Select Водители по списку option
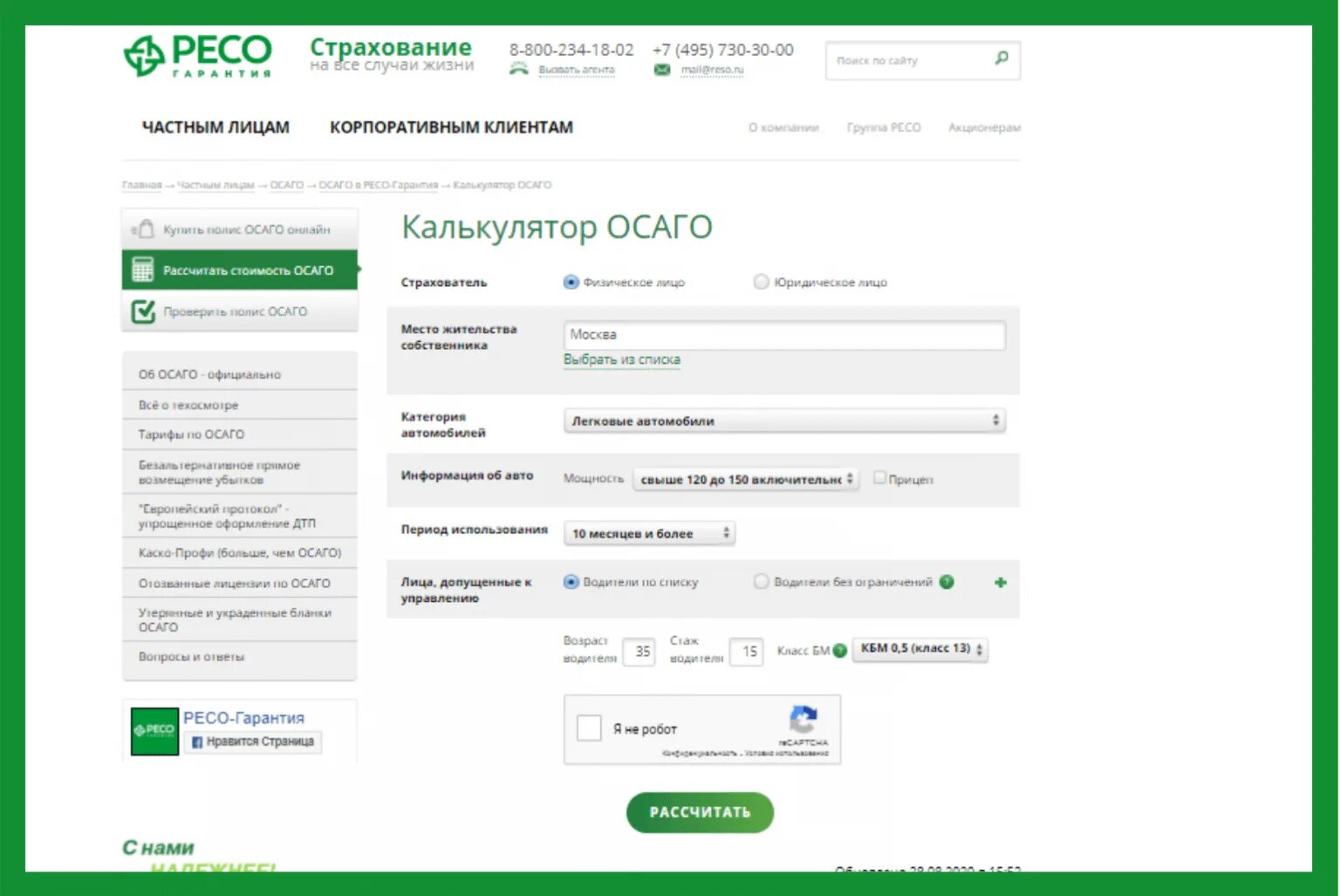Viewport: 1340px width, 896px height. pos(571,582)
